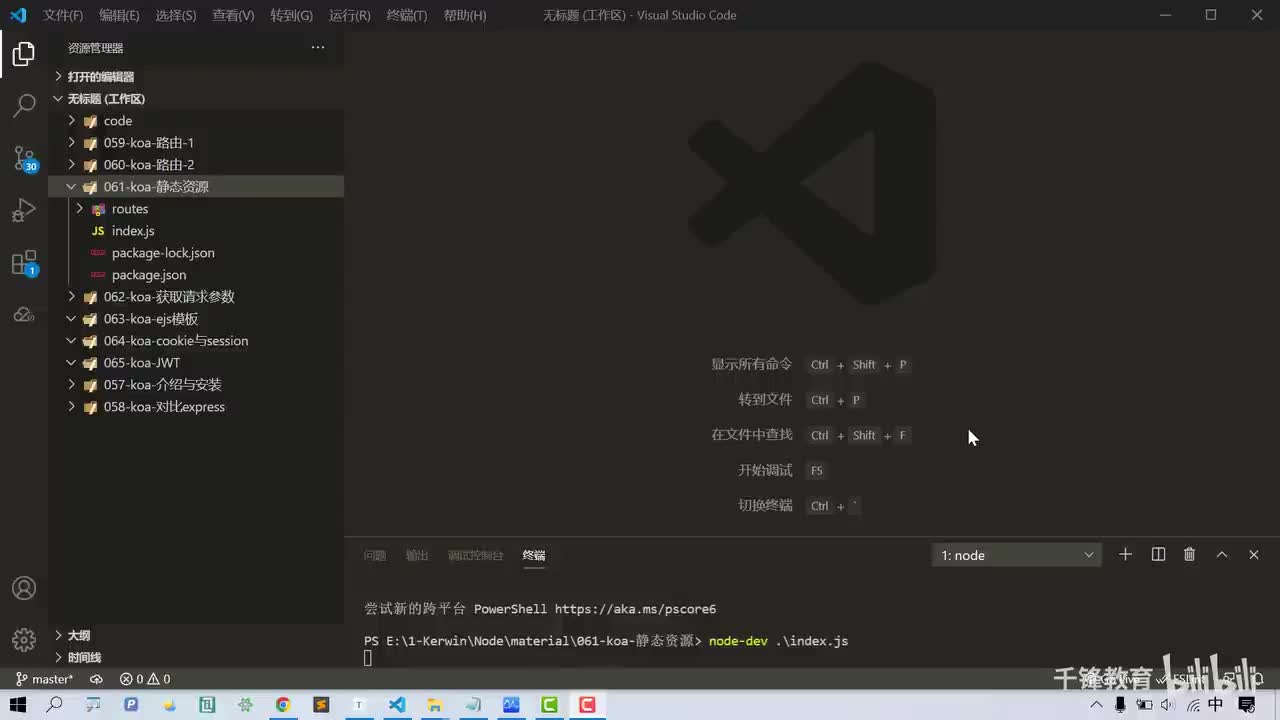
Task: Open the Manage gear menu
Action: tap(24, 639)
